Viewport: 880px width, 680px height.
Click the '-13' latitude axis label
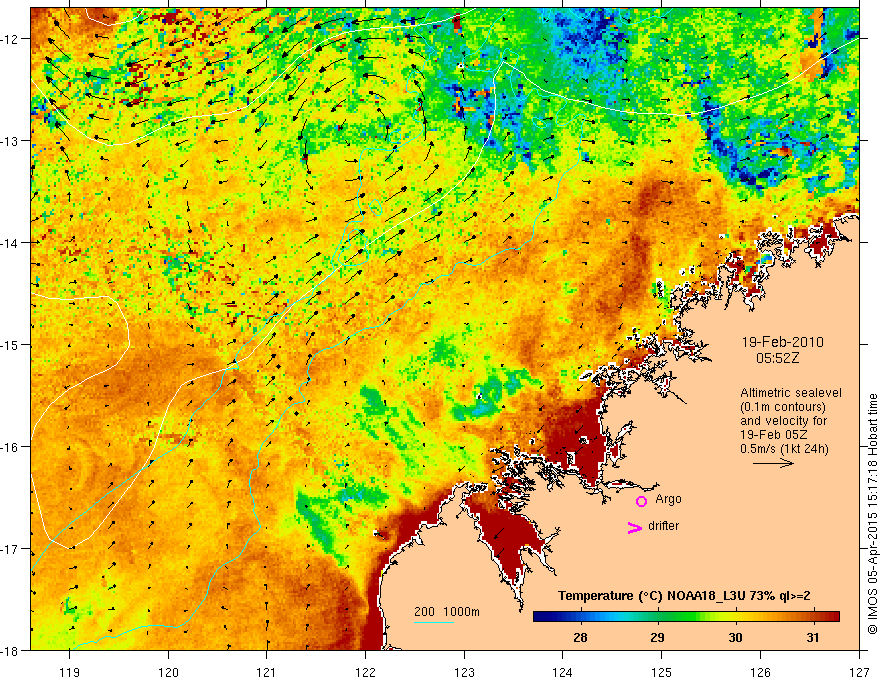(x=10, y=141)
